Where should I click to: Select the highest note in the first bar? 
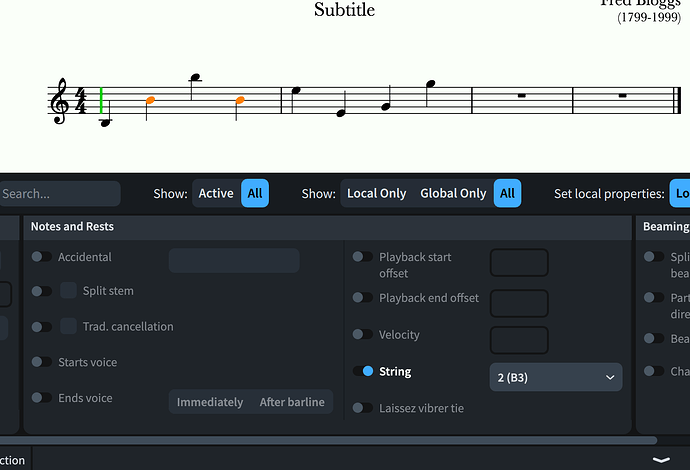(x=195, y=77)
